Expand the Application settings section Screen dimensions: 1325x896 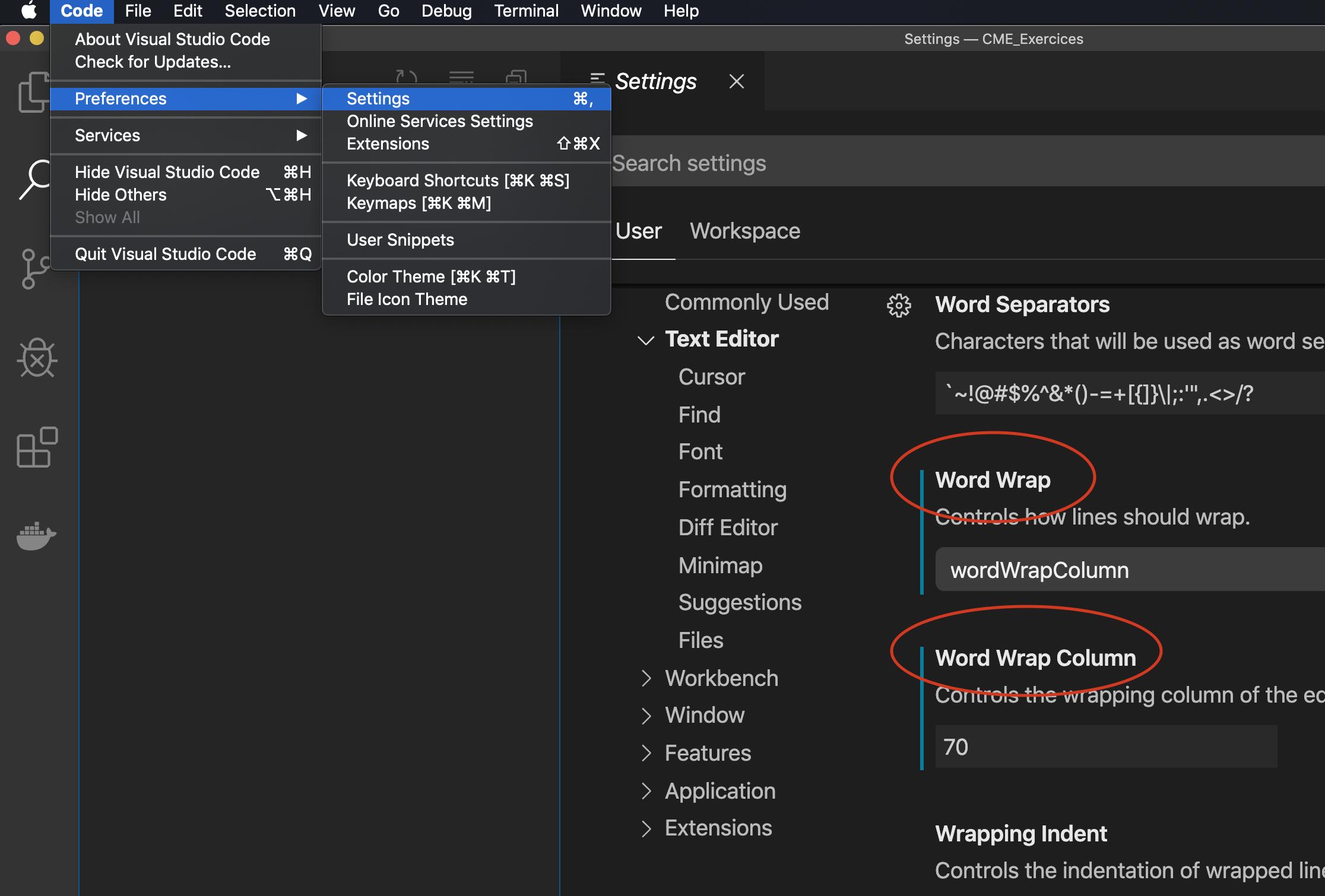(x=646, y=791)
